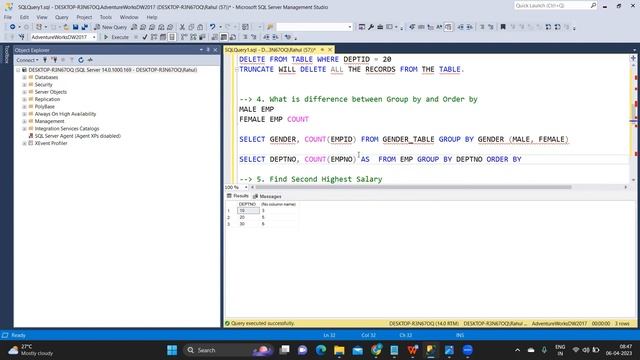Image resolution: width=640 pixels, height=360 pixels.
Task: Click the 'Find Second Highest Salary' comment line
Action: [311, 179]
